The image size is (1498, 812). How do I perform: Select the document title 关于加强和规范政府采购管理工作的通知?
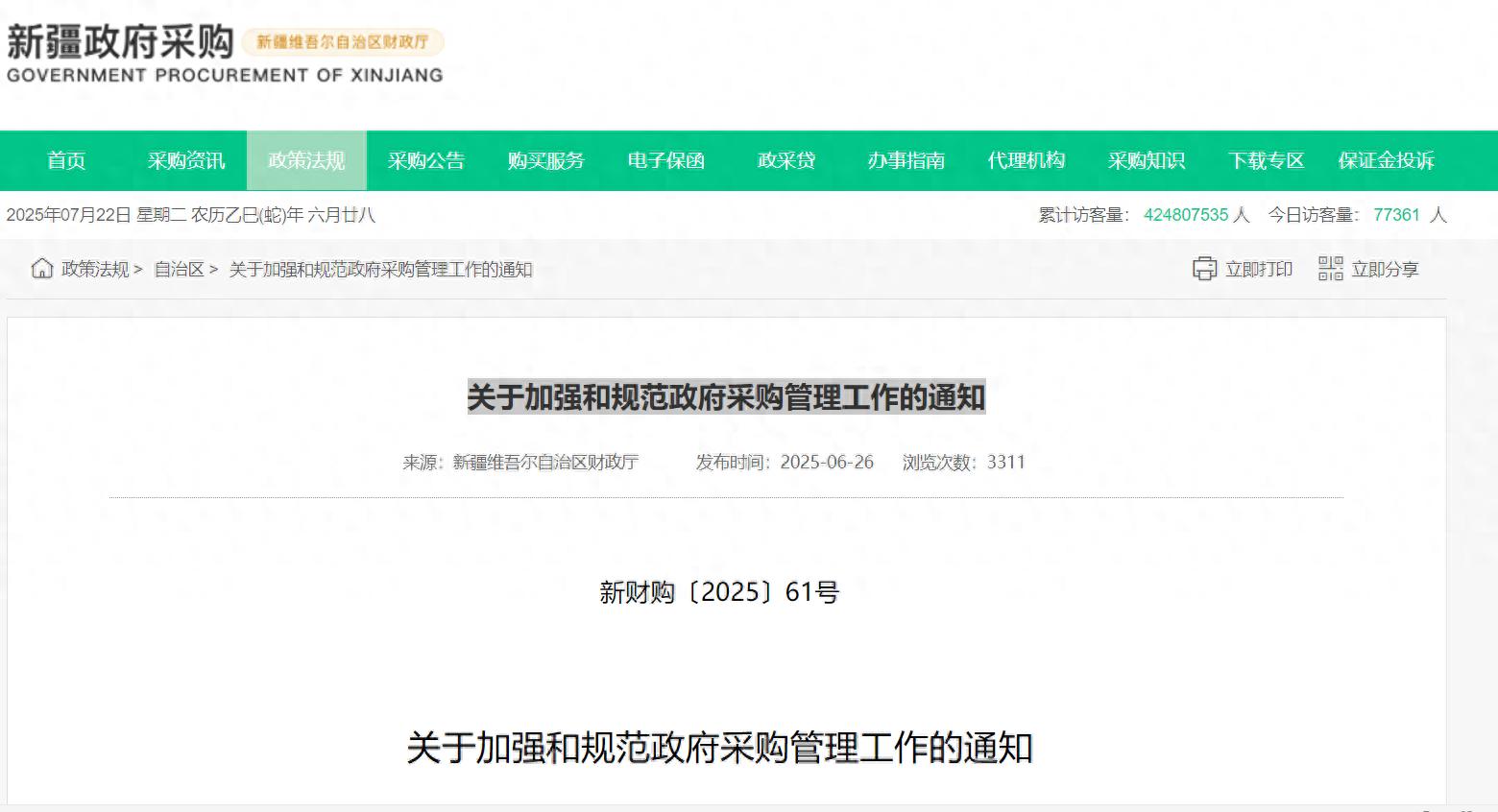726,394
